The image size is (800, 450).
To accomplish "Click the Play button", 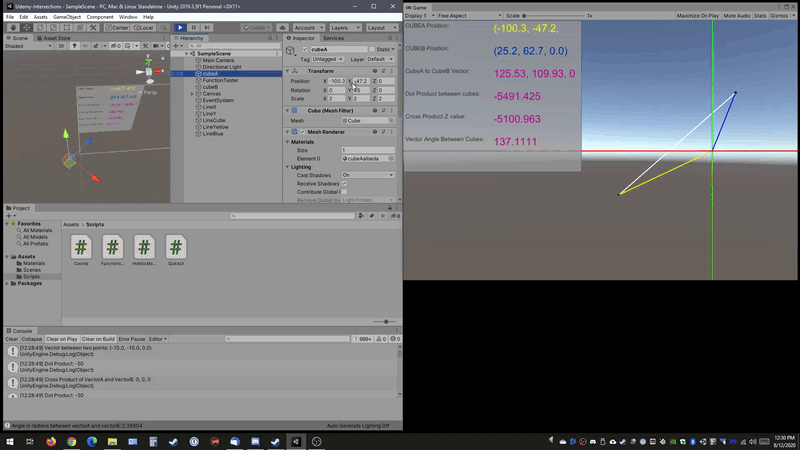I will (180, 28).
